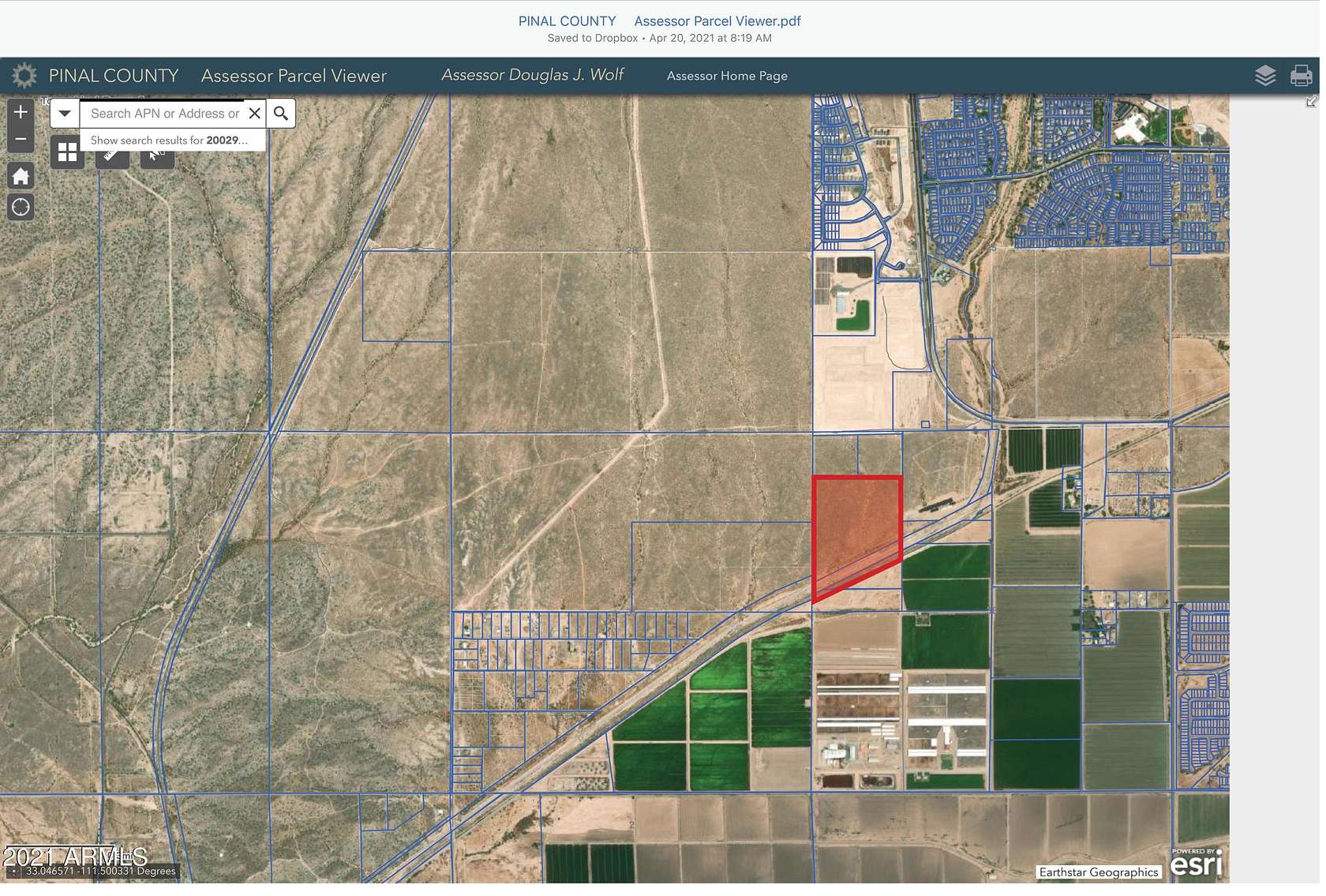The height and width of the screenshot is (896, 1326).
Task: Open the Assessor Home Page
Action: pos(726,76)
